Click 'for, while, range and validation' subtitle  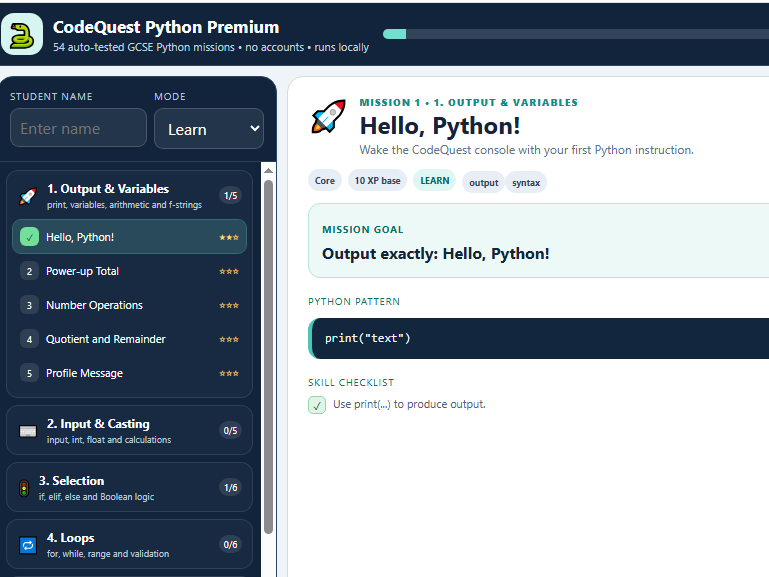tap(108, 553)
